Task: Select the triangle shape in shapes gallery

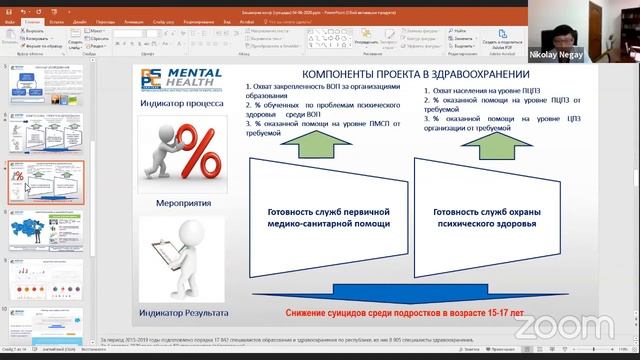Action: 311,38
